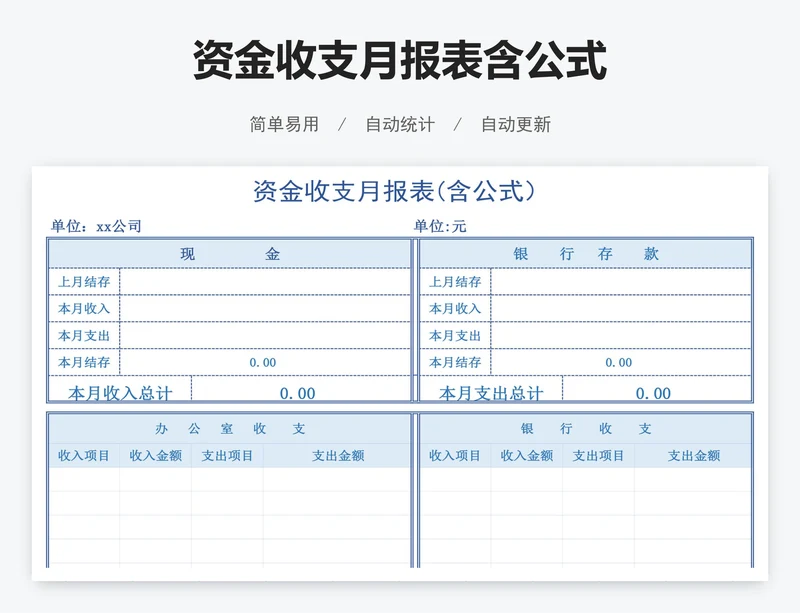The image size is (800, 613).
Task: Click the 上月结存 value cell under 现金
Action: tap(265, 281)
